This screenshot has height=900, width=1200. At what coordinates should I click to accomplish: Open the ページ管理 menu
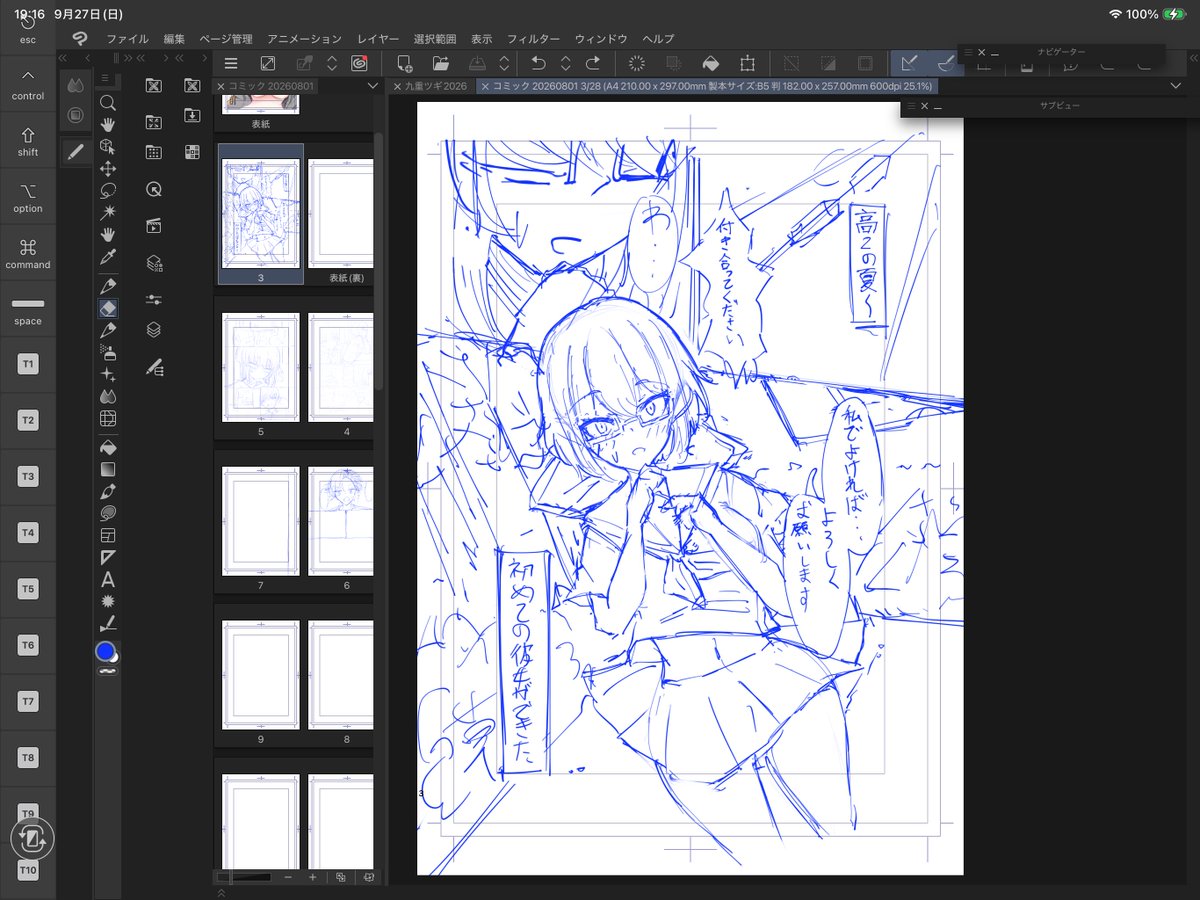(226, 39)
